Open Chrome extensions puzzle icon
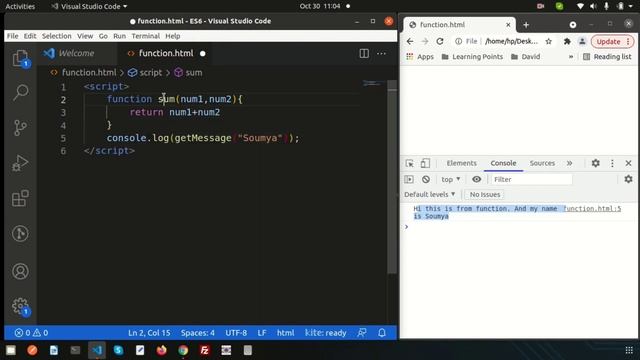 click(x=567, y=41)
